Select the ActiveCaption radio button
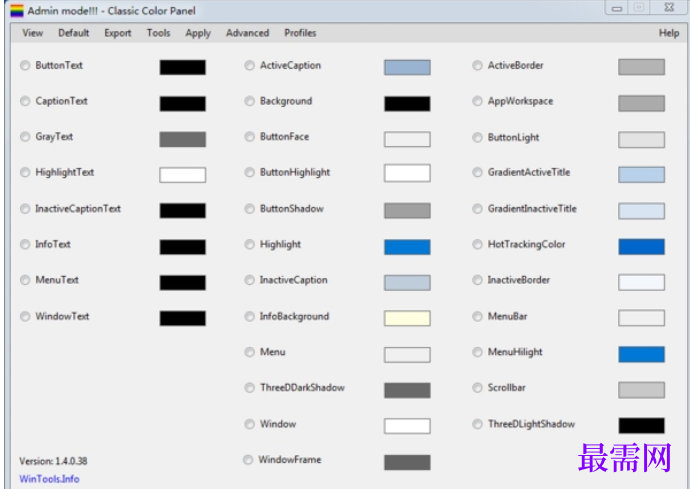 (250, 66)
